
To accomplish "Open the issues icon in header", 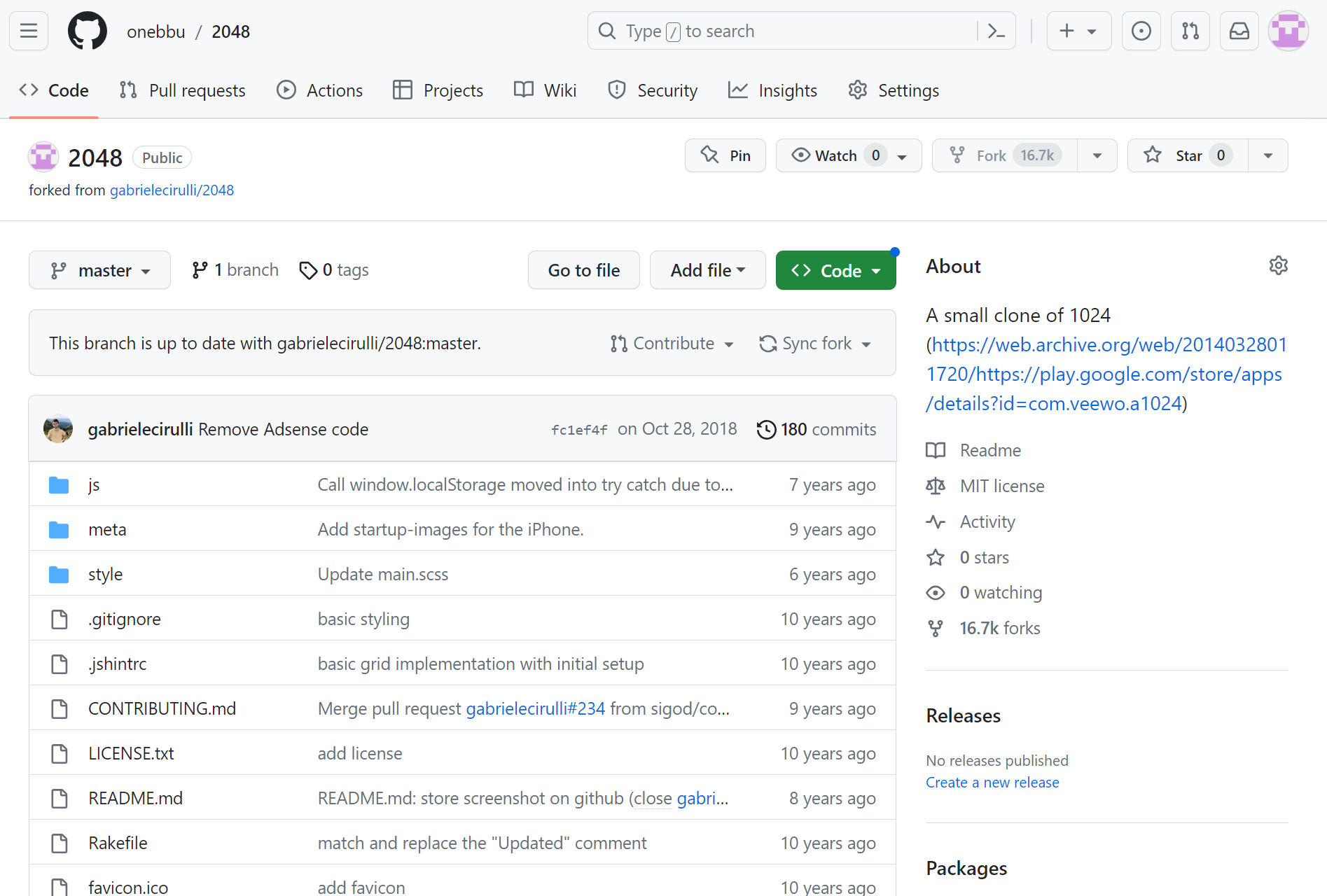I will (1141, 31).
